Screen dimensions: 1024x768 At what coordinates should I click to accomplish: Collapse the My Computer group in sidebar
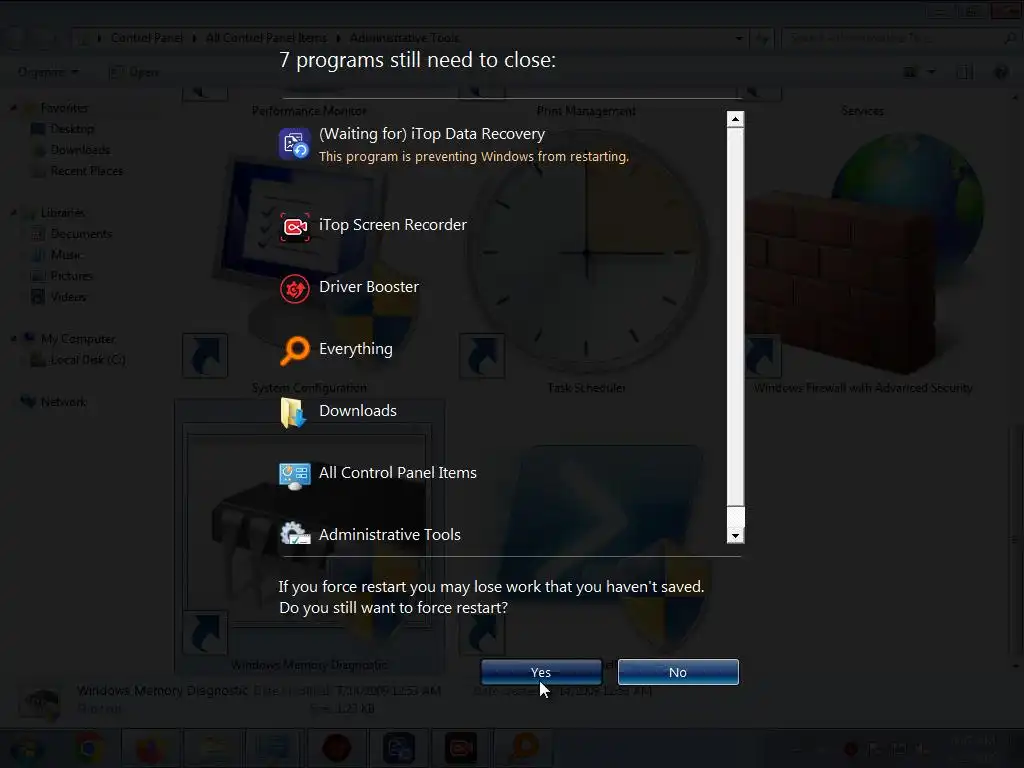click(x=14, y=338)
